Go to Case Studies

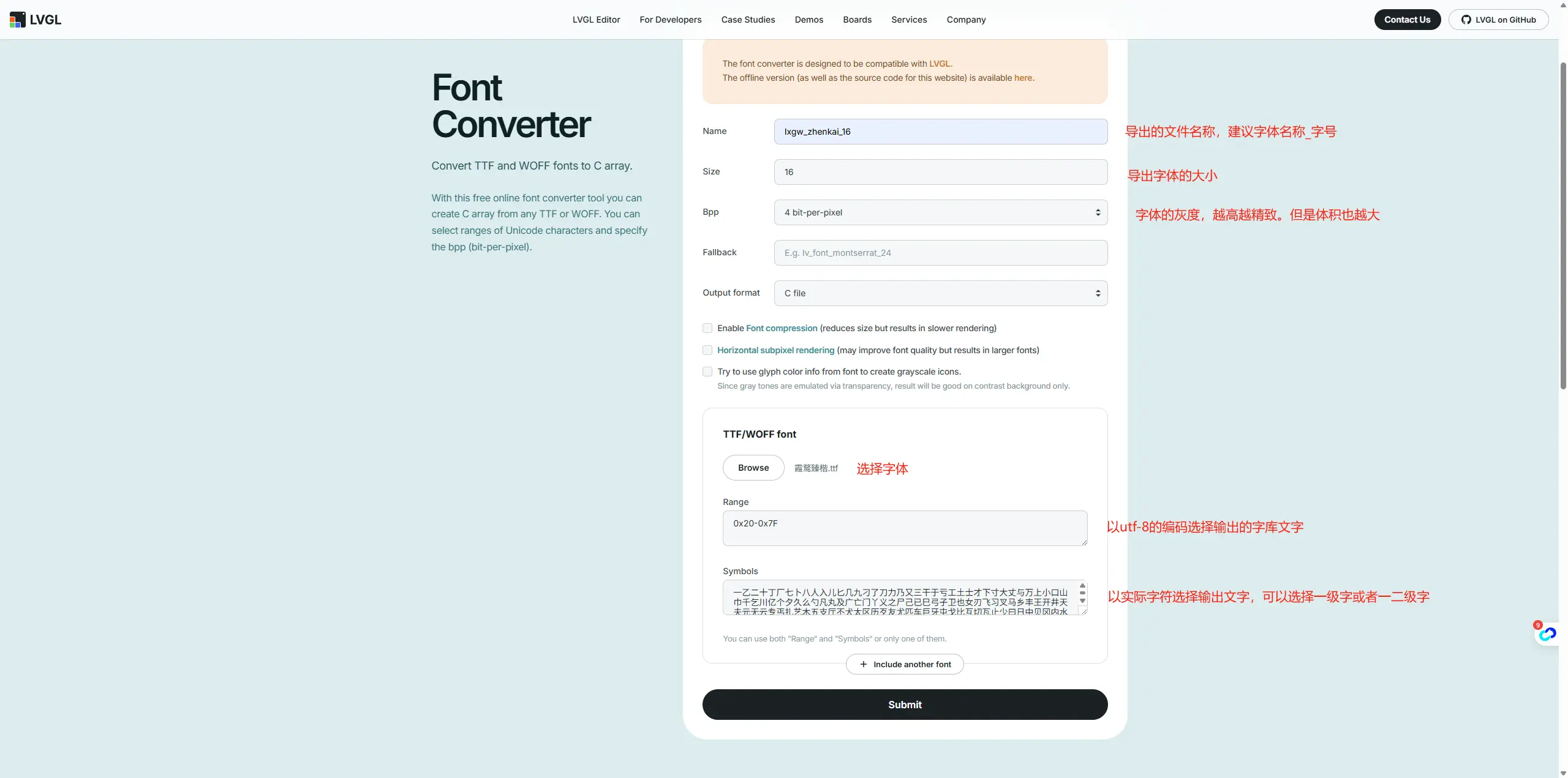(748, 20)
